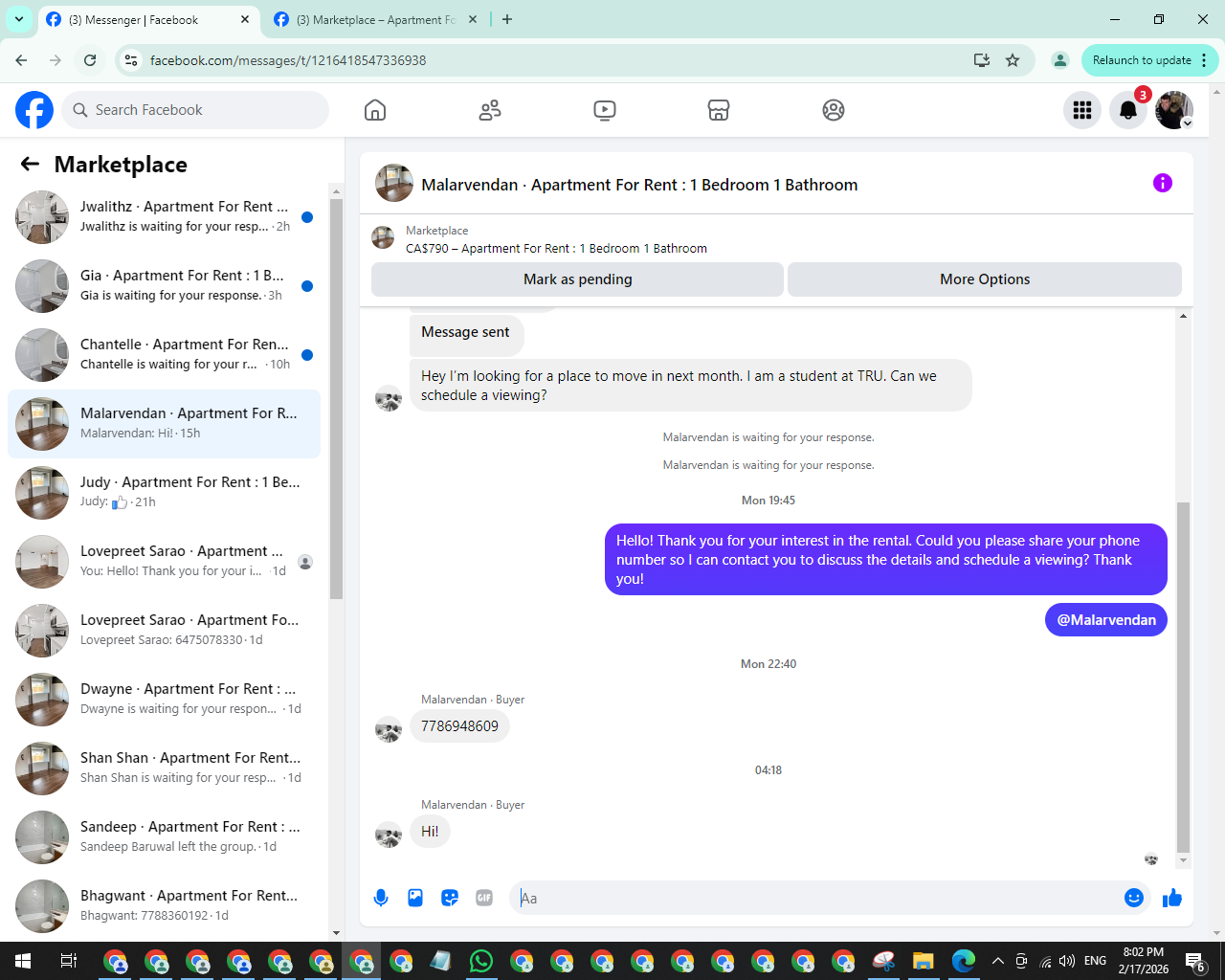Viewport: 1225px width, 980px height.
Task: Open the Groups icon in top navigation
Action: click(x=834, y=110)
